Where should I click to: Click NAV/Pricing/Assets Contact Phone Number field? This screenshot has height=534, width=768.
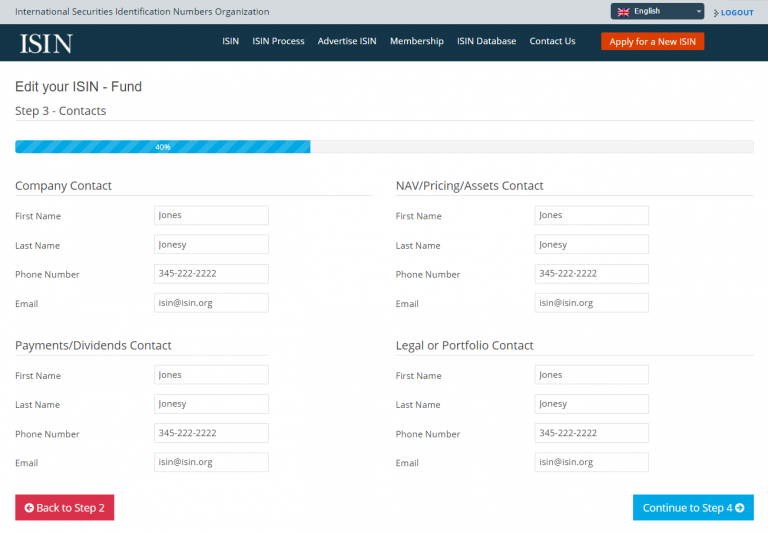[591, 274]
